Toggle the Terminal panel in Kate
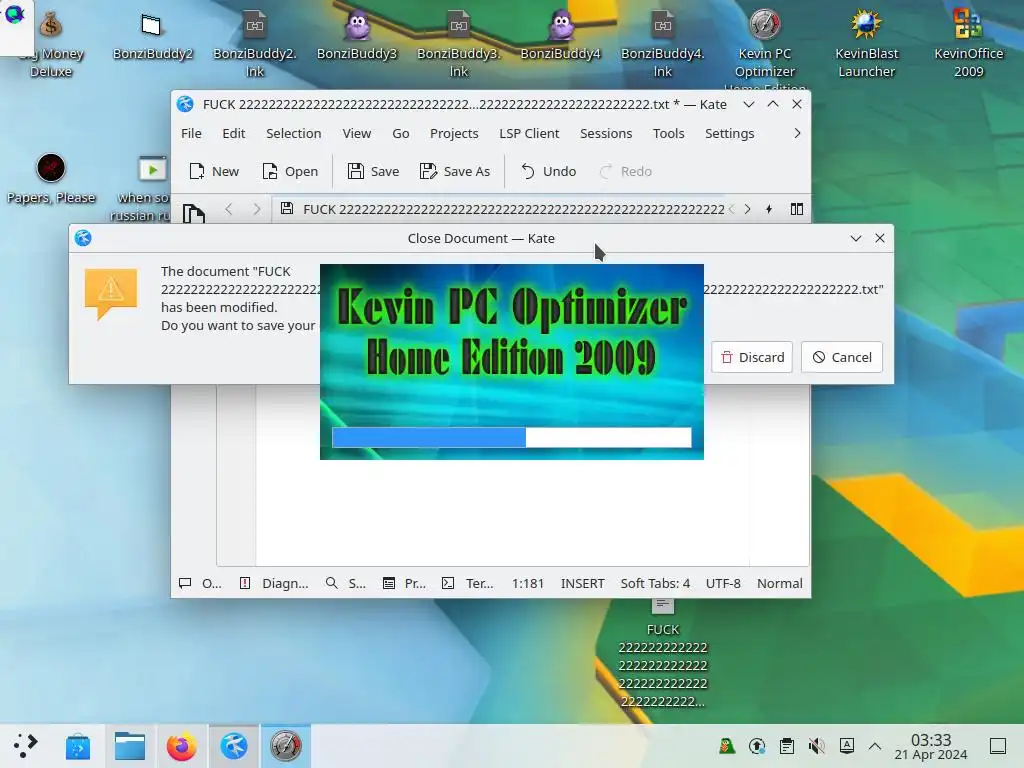The image size is (1024, 768). click(x=468, y=583)
